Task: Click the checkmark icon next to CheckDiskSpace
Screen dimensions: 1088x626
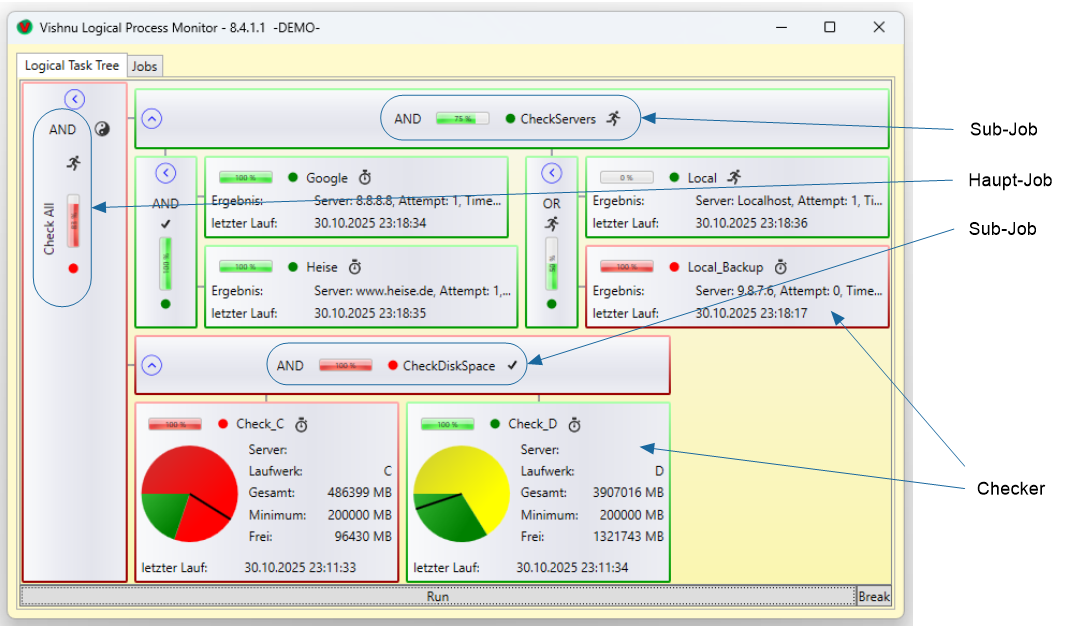Action: [513, 366]
